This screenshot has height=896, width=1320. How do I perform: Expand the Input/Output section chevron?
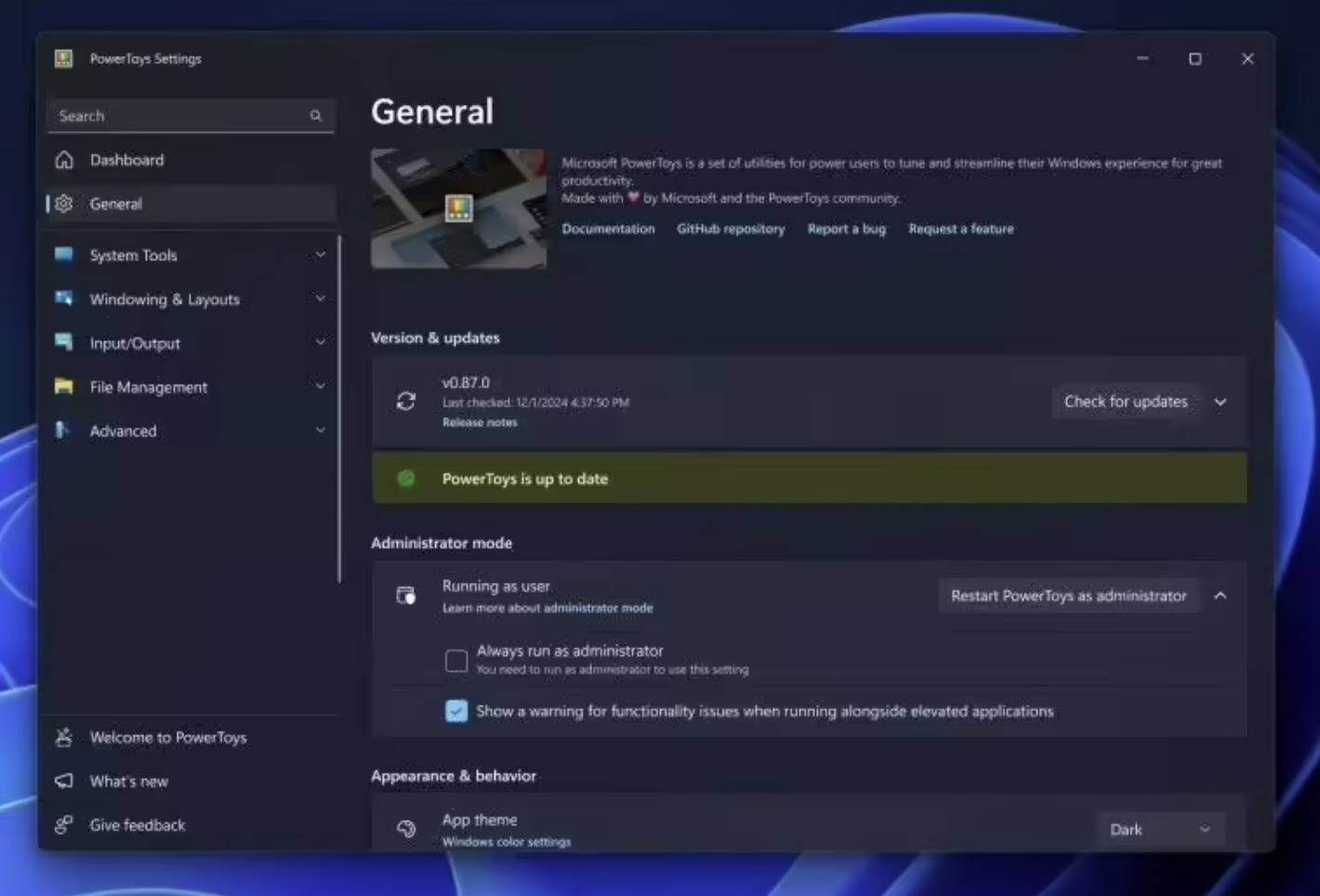point(321,342)
